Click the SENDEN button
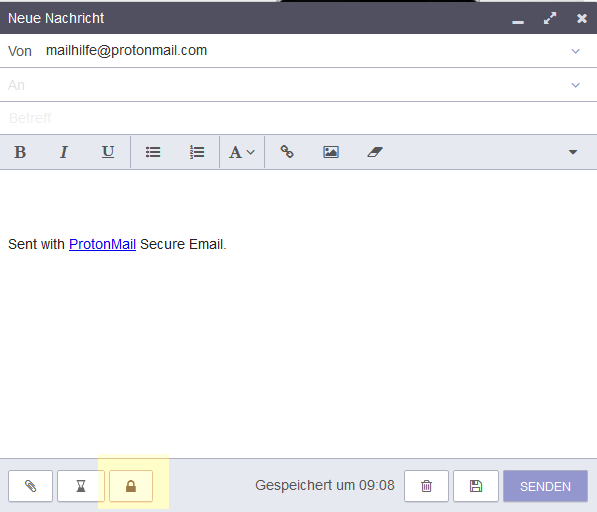 pyautogui.click(x=545, y=486)
